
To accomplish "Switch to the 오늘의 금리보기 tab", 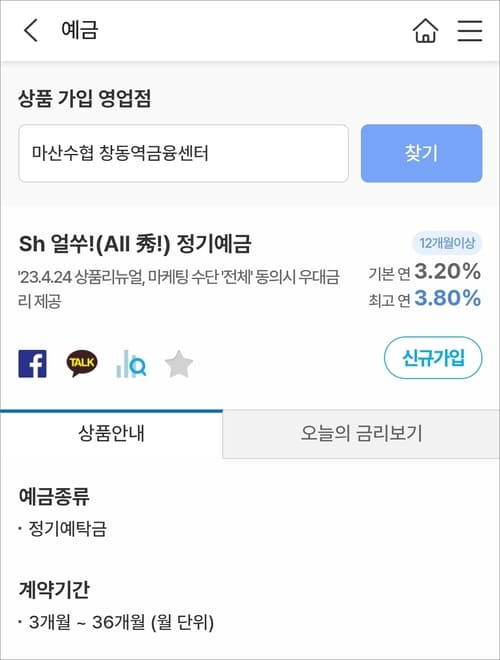I will coord(361,434).
